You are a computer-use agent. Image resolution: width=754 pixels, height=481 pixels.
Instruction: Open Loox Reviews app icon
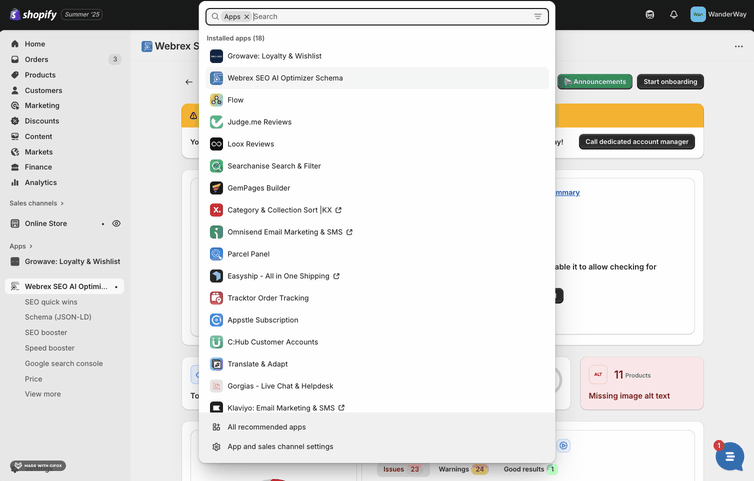[216, 144]
